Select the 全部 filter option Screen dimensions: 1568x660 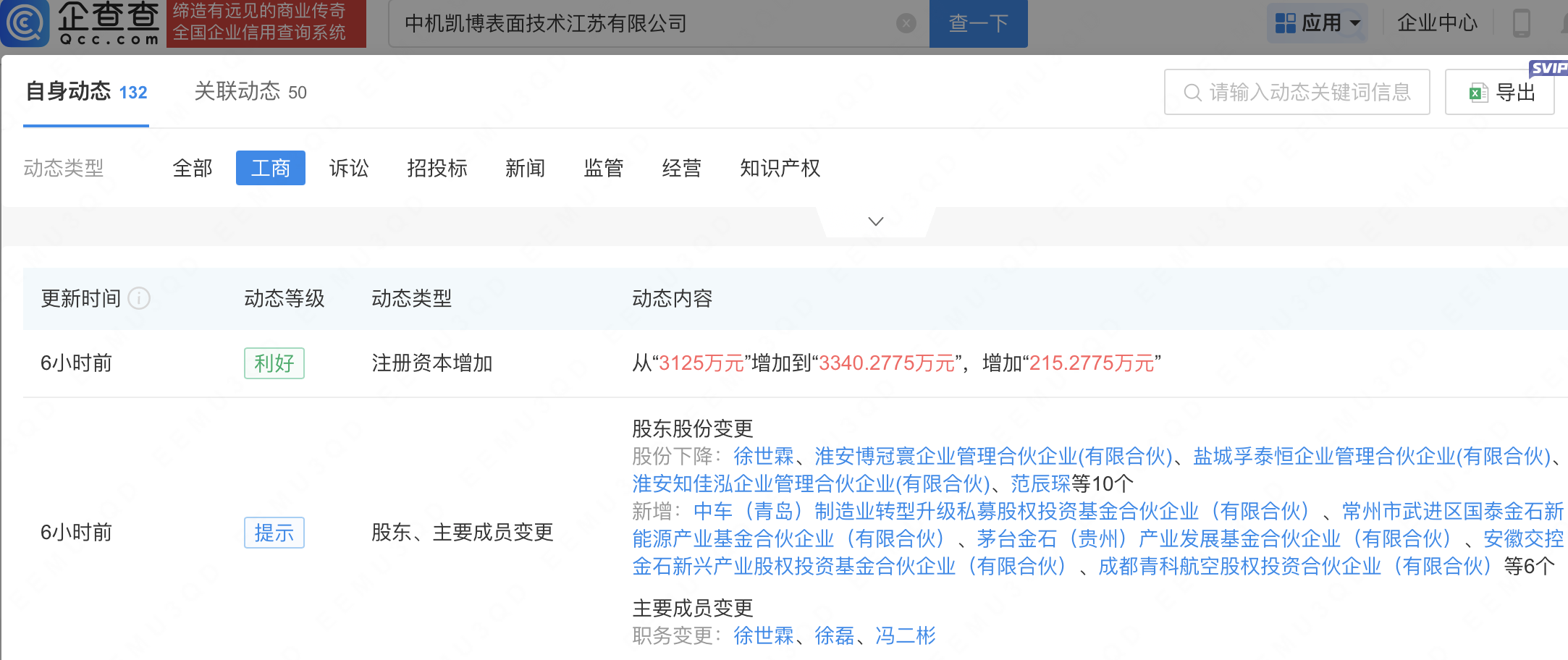click(193, 169)
